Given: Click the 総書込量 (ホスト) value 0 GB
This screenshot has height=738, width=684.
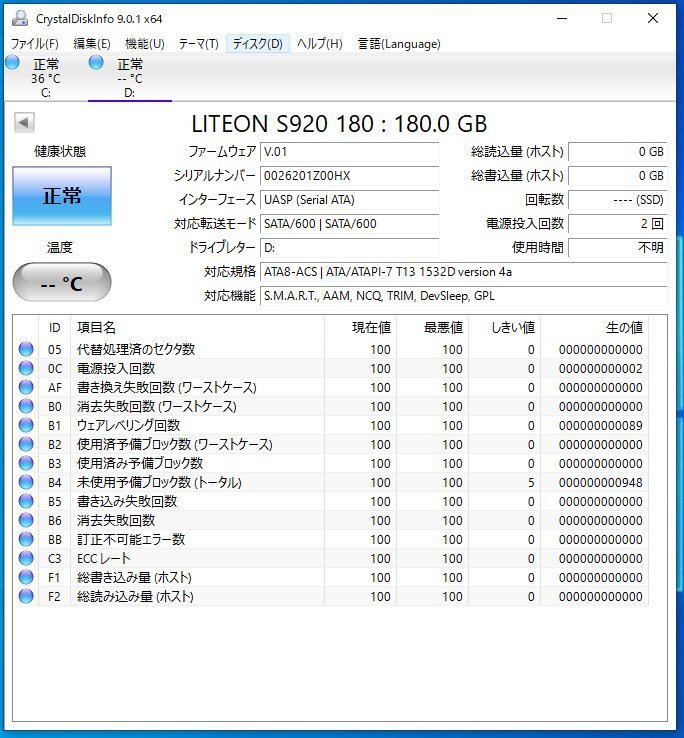Looking at the screenshot, I should coord(618,176).
